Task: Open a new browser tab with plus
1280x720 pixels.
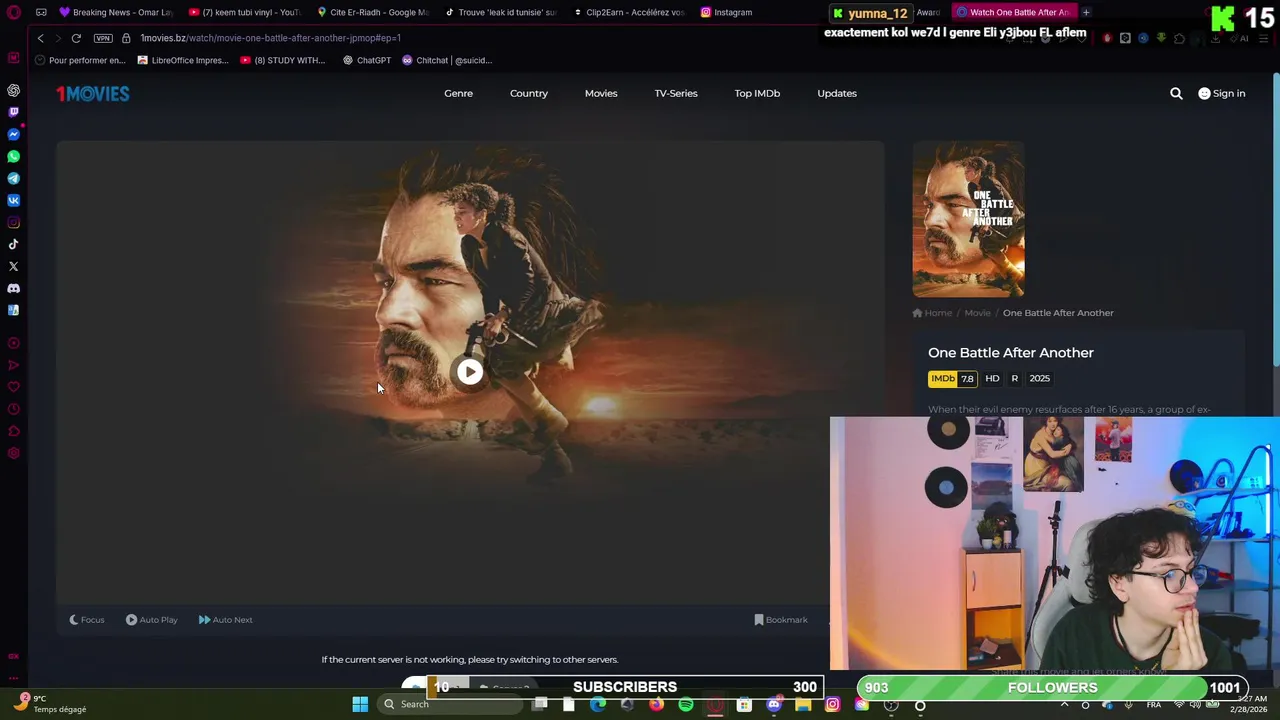Action: (x=1086, y=12)
